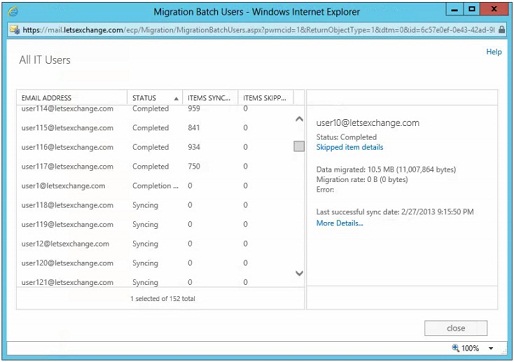
Task: Click the '1 selected of 152 total' text
Action: 163,299
